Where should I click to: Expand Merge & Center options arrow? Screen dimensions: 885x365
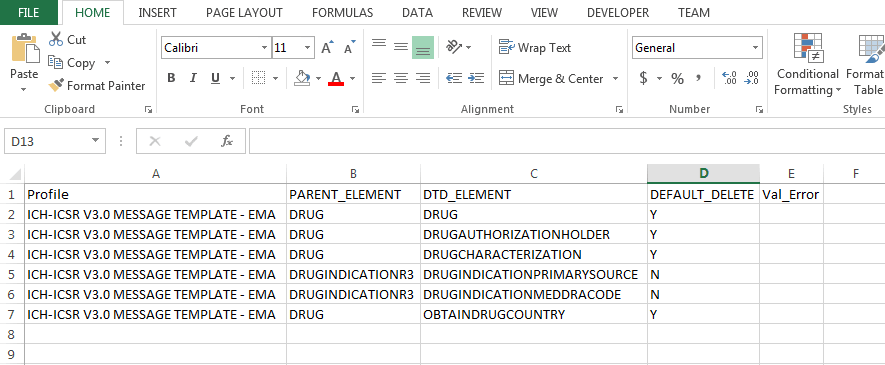point(615,78)
